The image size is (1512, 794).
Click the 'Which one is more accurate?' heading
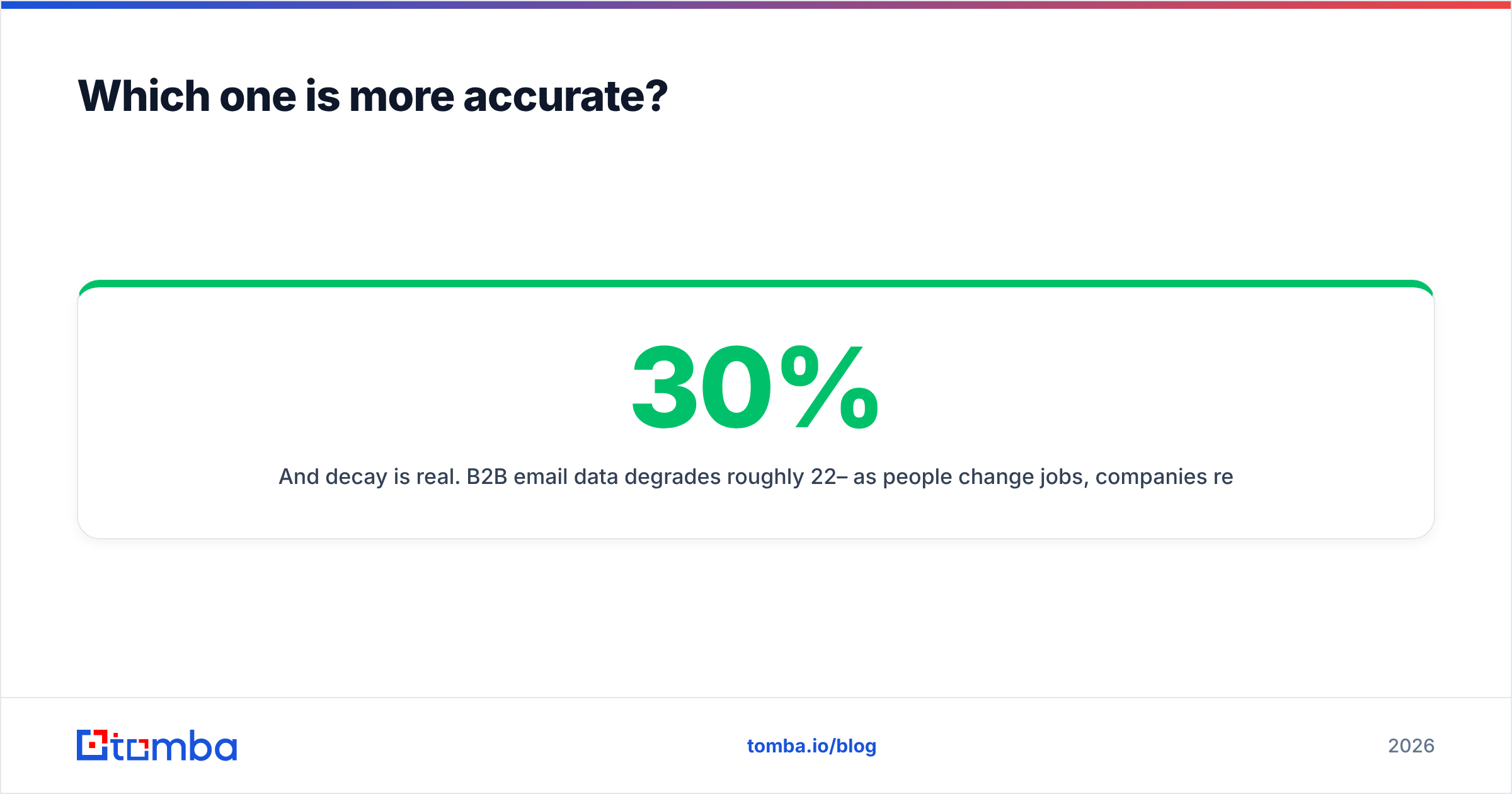(372, 96)
